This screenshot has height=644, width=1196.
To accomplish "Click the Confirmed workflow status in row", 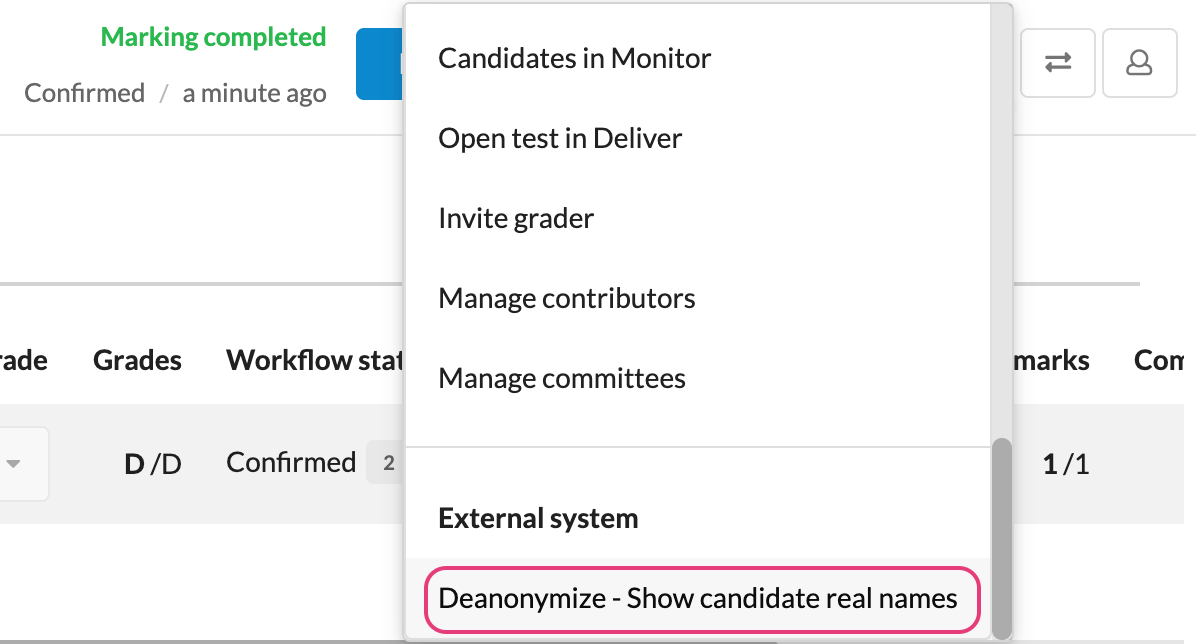I will tap(291, 462).
